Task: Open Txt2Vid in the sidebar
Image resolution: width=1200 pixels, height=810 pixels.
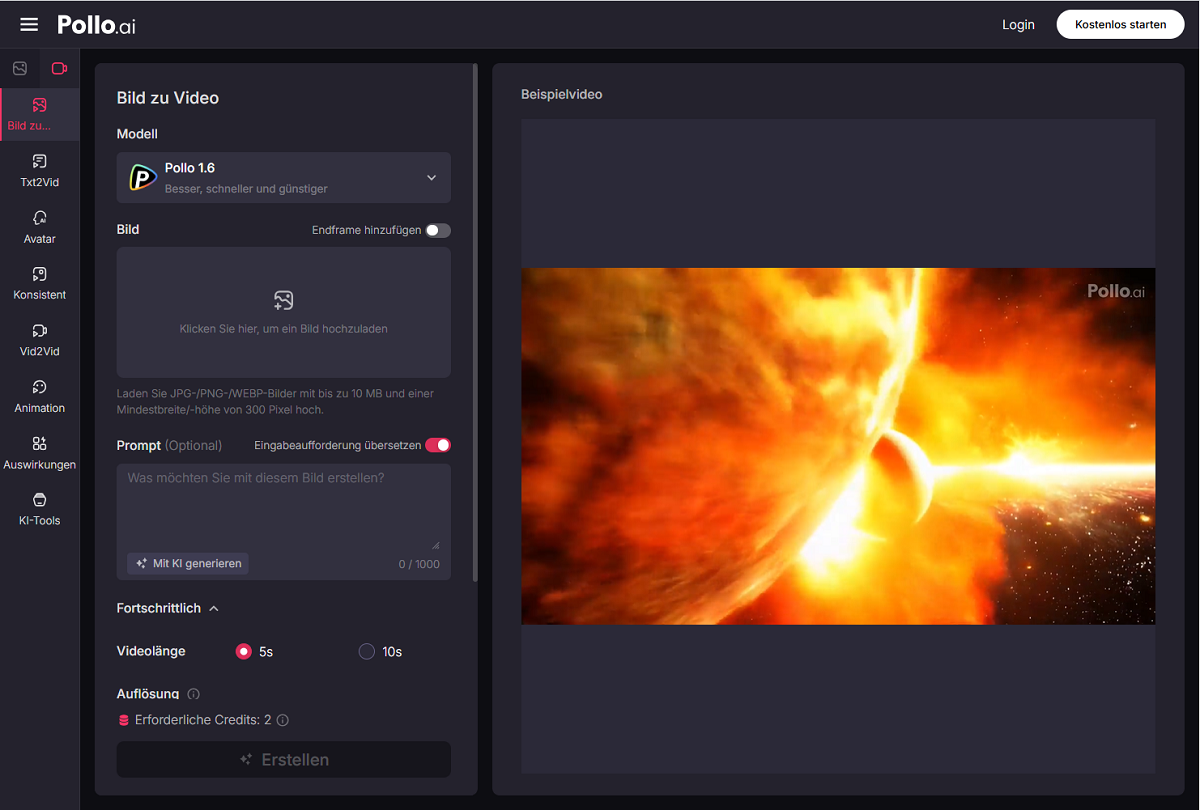Action: 40,169
